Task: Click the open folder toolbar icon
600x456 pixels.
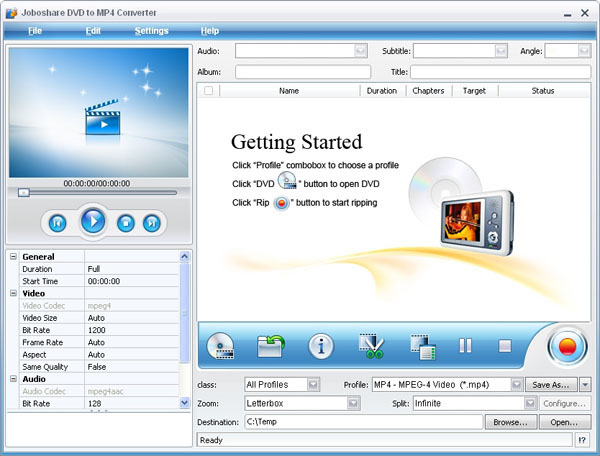Action: click(271, 346)
